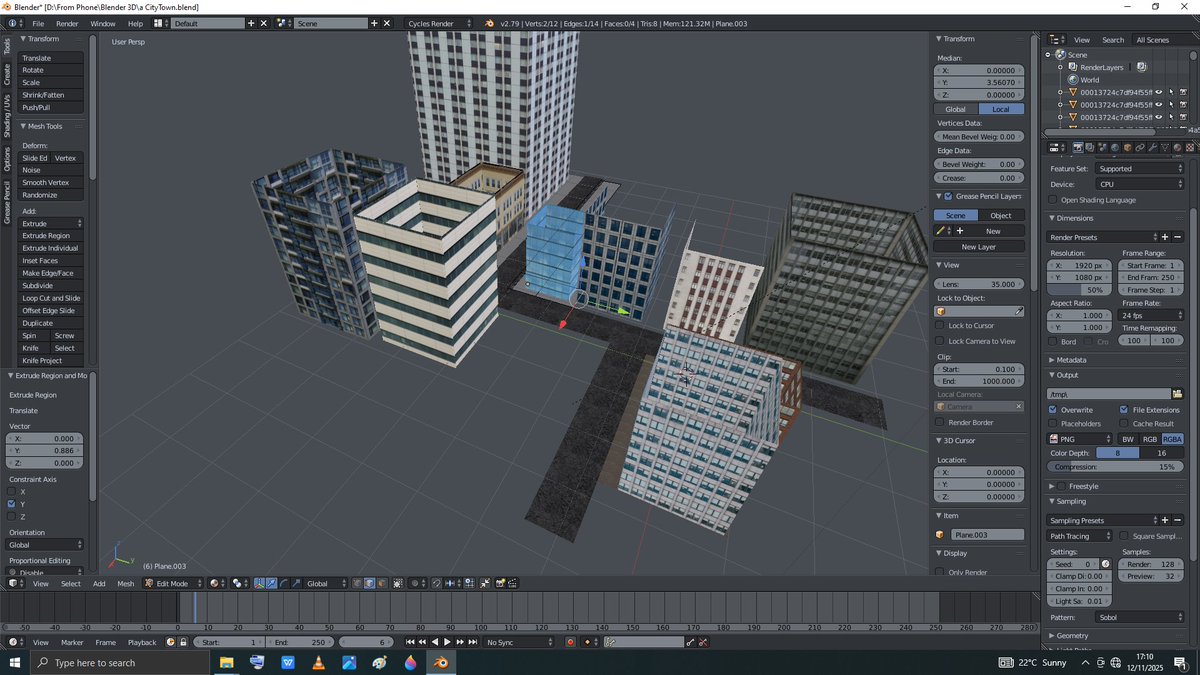The image size is (1200, 675).
Task: Open the 3D view editor type selector
Action: click(x=18, y=583)
